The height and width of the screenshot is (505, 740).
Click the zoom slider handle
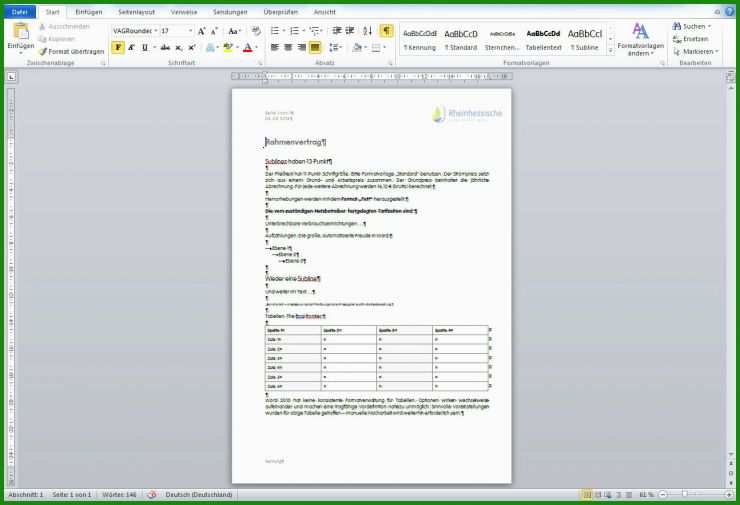point(684,494)
